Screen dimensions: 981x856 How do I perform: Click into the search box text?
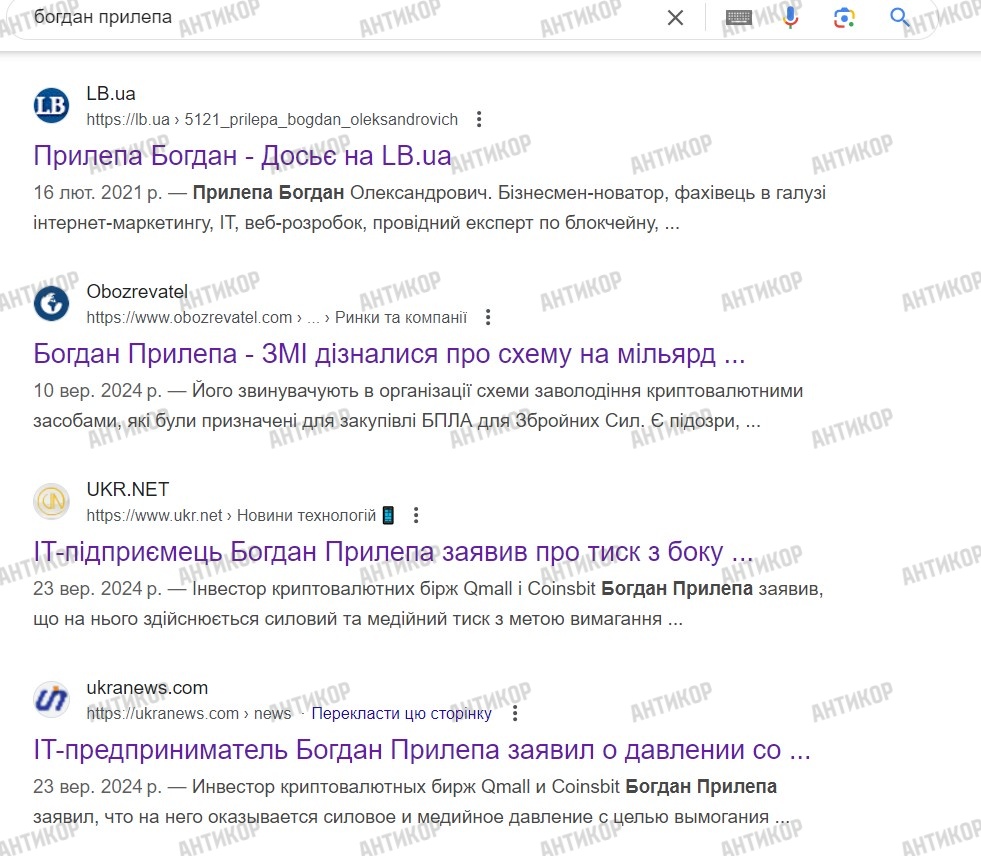[300, 18]
